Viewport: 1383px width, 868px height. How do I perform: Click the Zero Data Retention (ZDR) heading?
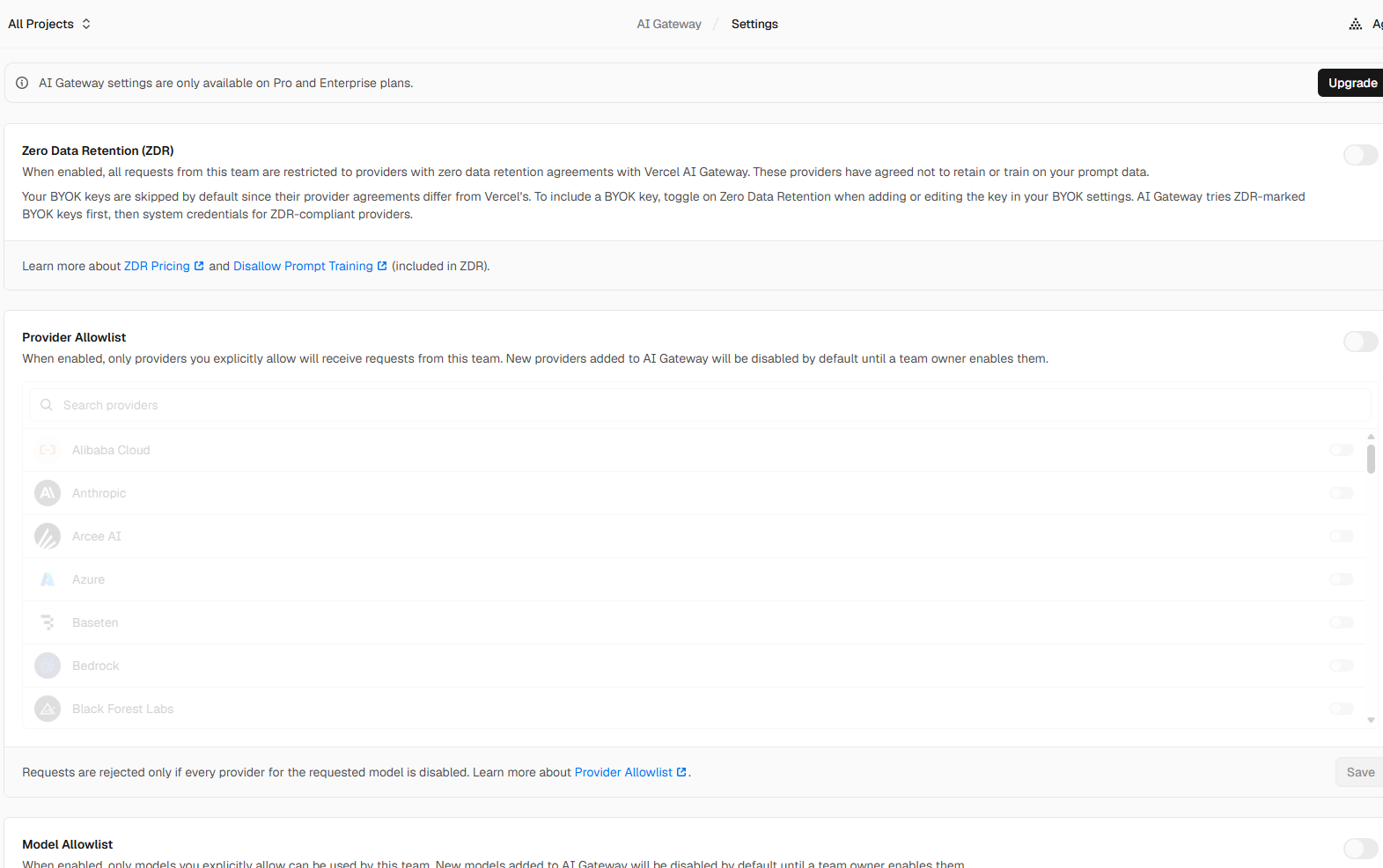98,151
